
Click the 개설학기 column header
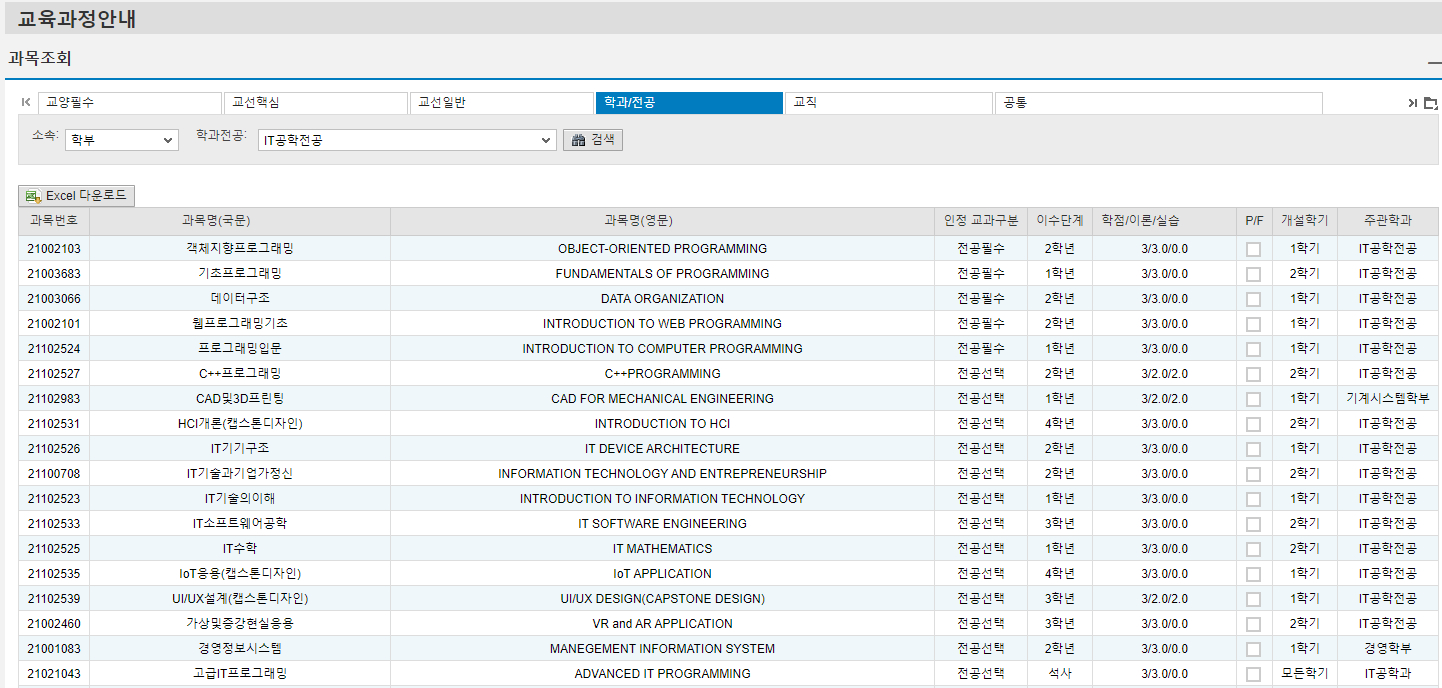tap(1305, 221)
